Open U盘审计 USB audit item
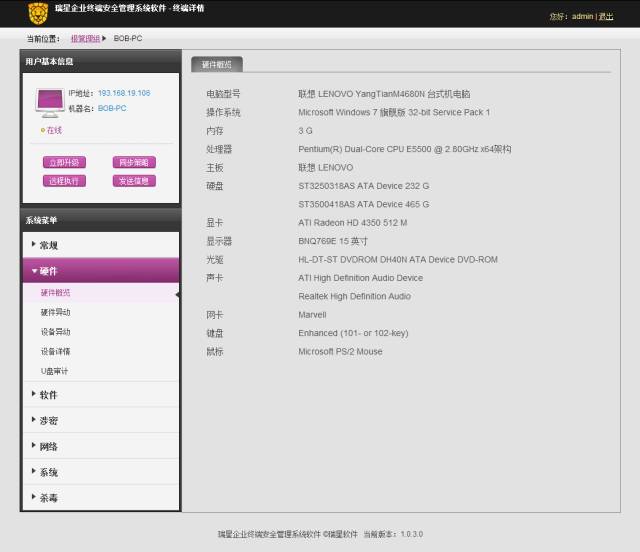This screenshot has width=640, height=552. [x=55, y=371]
